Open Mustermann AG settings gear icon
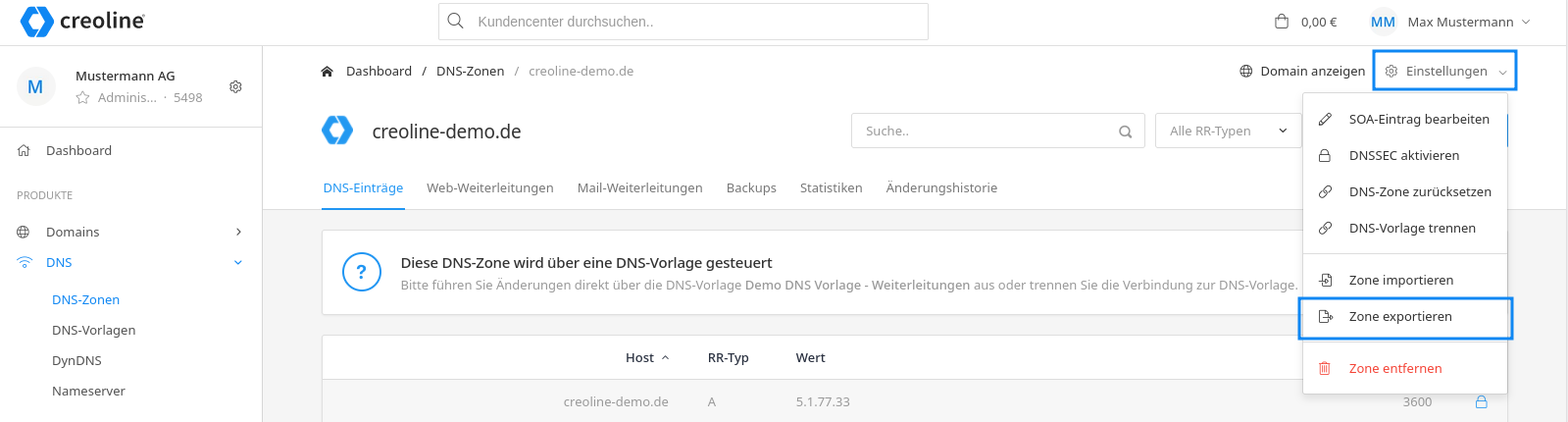The height and width of the screenshot is (422, 1568). (x=235, y=86)
